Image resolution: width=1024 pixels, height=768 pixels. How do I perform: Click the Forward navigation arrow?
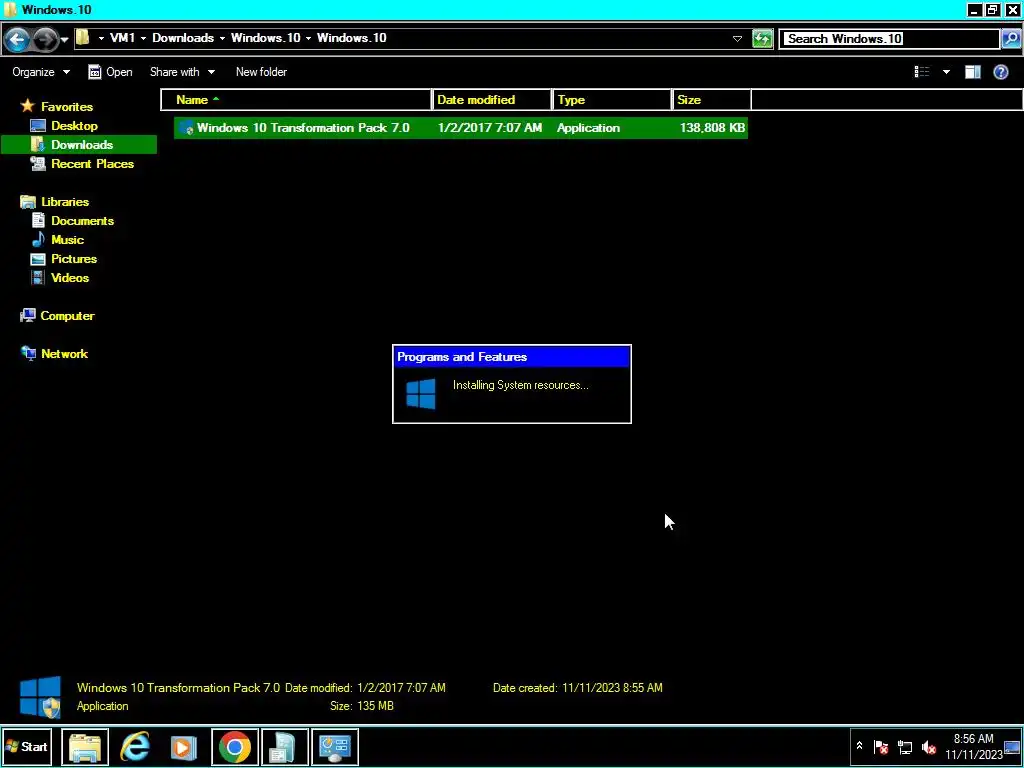[44, 39]
